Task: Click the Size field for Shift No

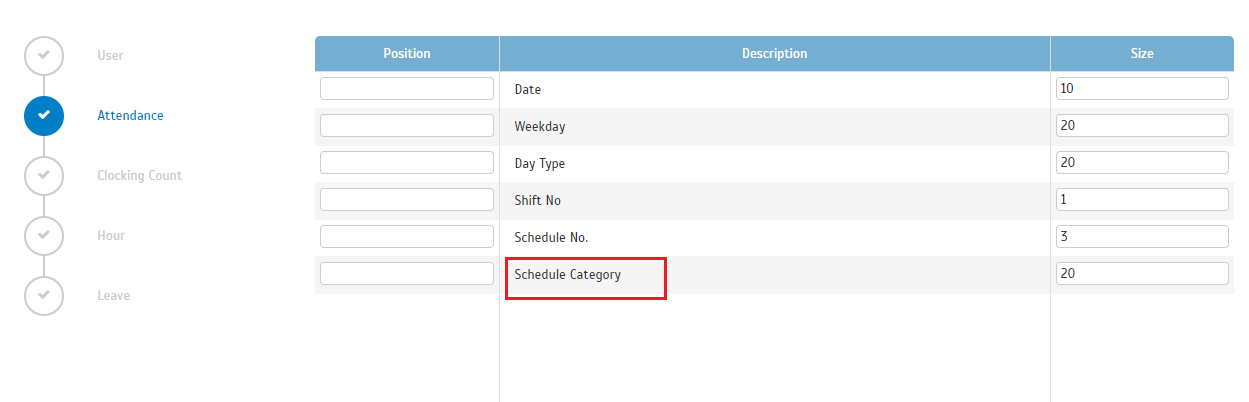Action: click(1142, 200)
